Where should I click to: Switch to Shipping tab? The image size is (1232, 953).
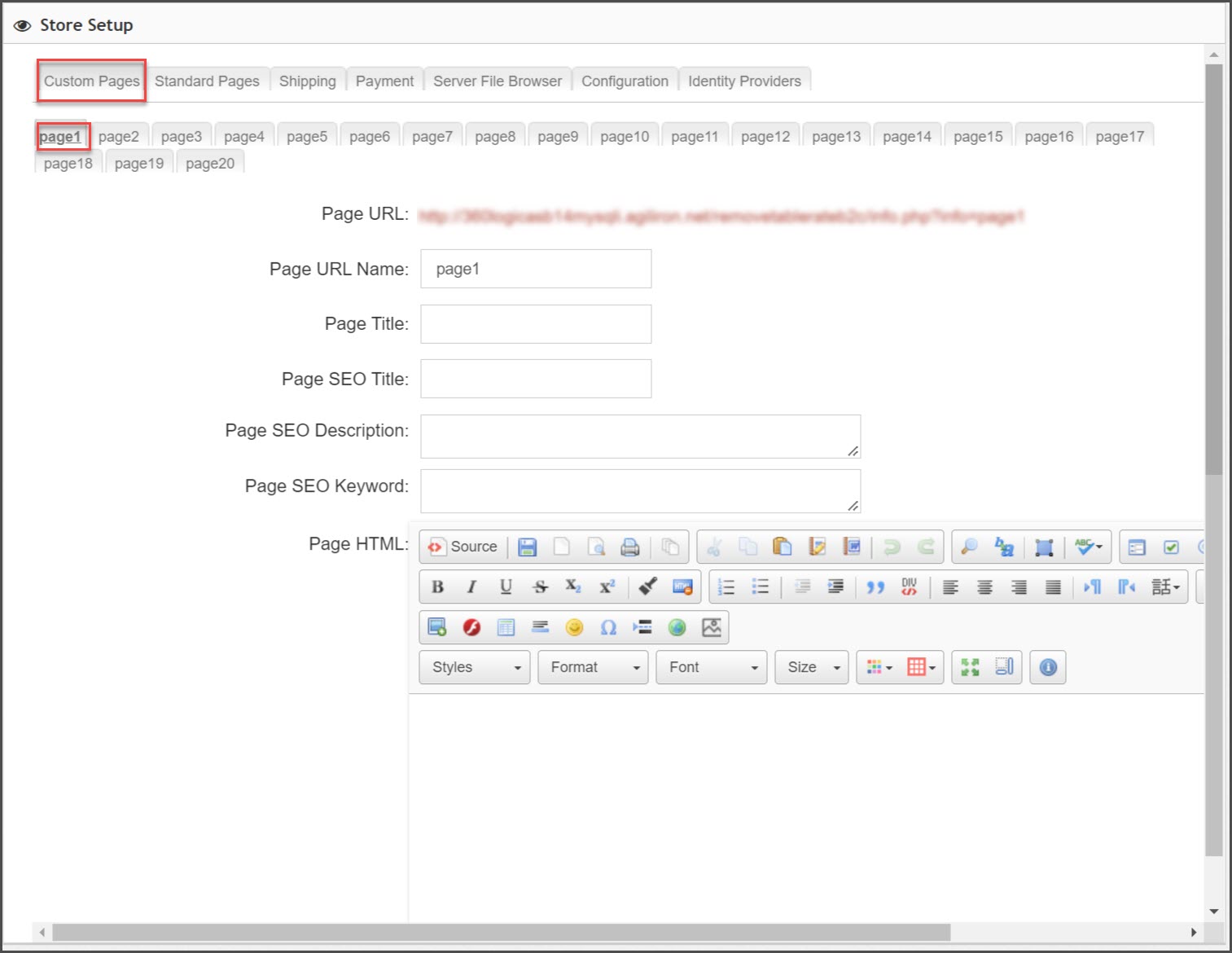(308, 81)
